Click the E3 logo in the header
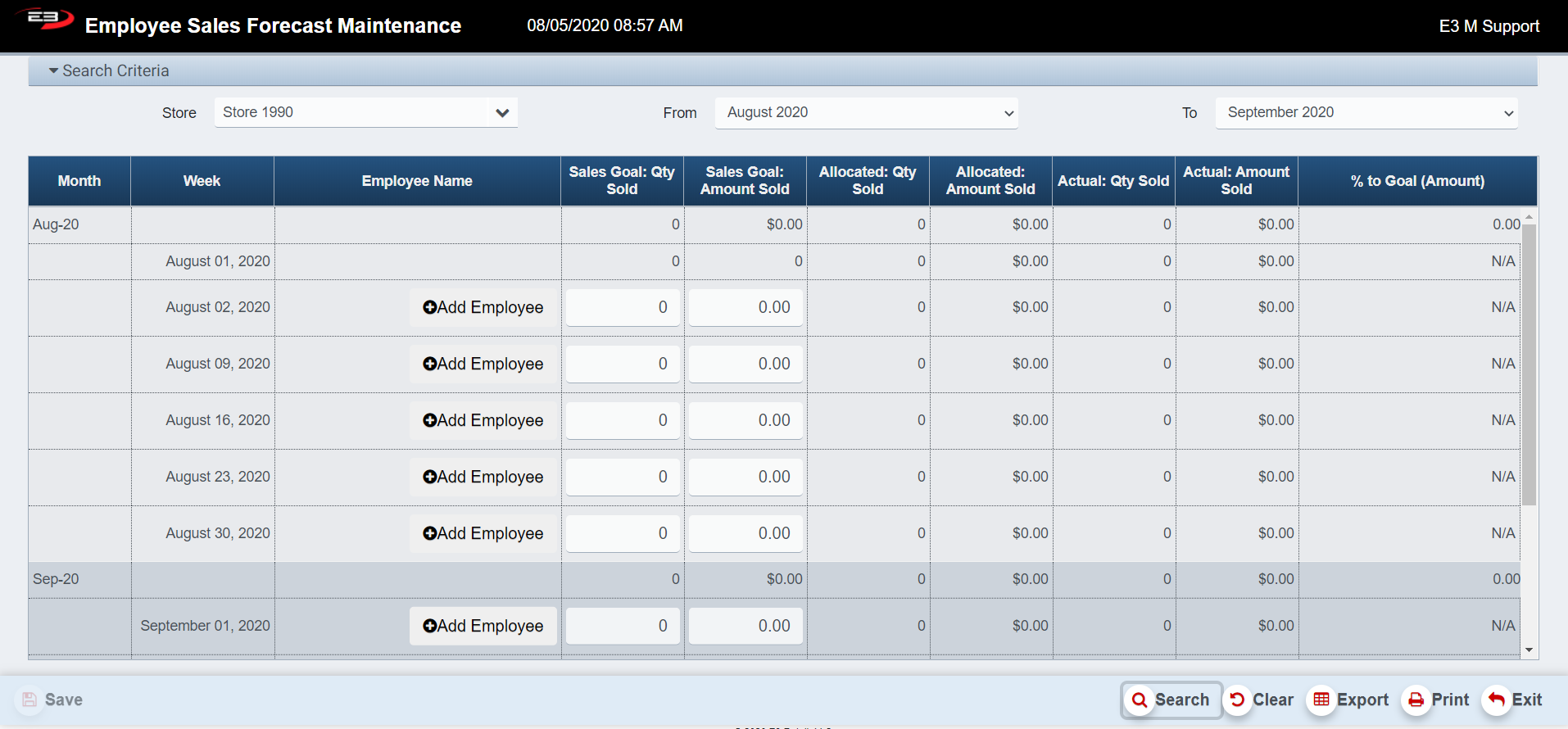1568x729 pixels. 45,20
